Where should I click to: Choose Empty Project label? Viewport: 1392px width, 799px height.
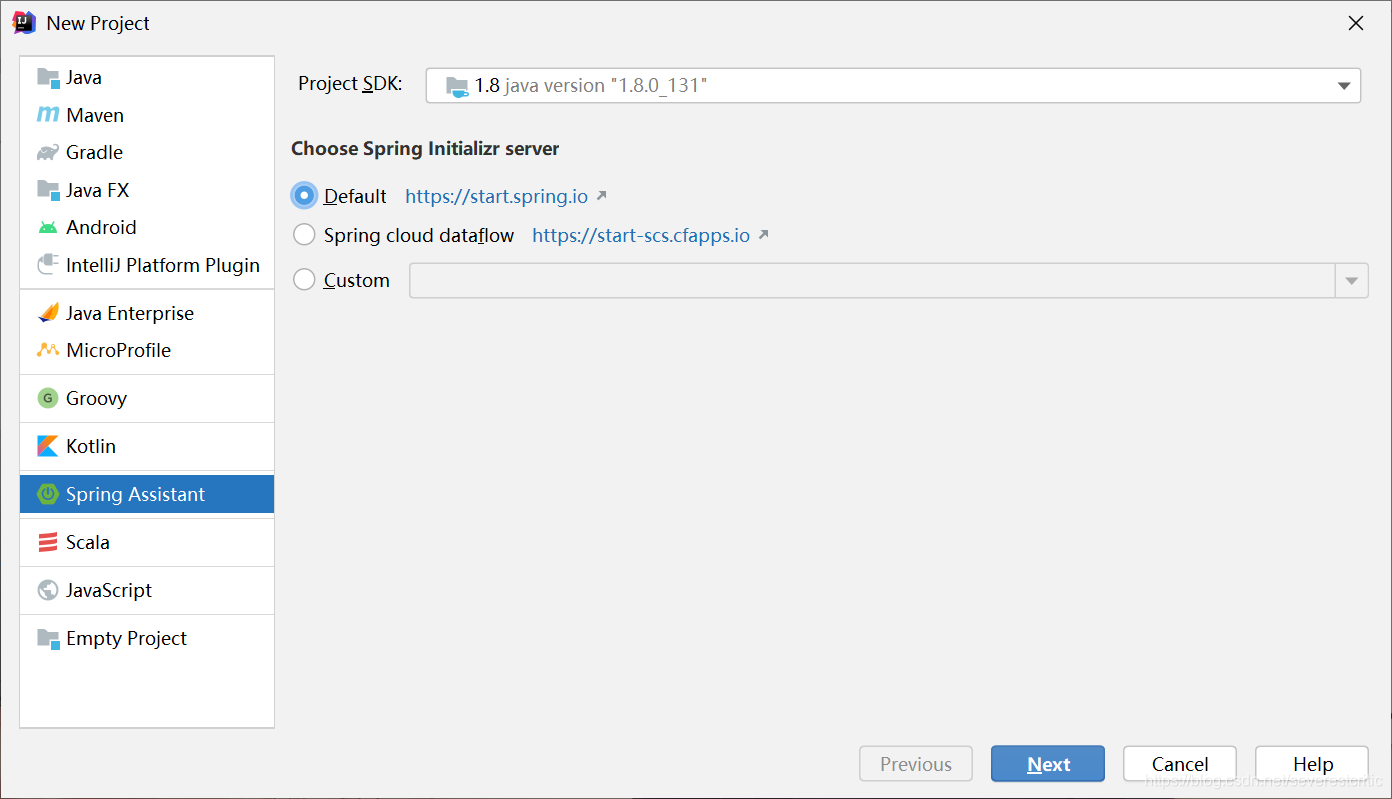[x=126, y=638]
